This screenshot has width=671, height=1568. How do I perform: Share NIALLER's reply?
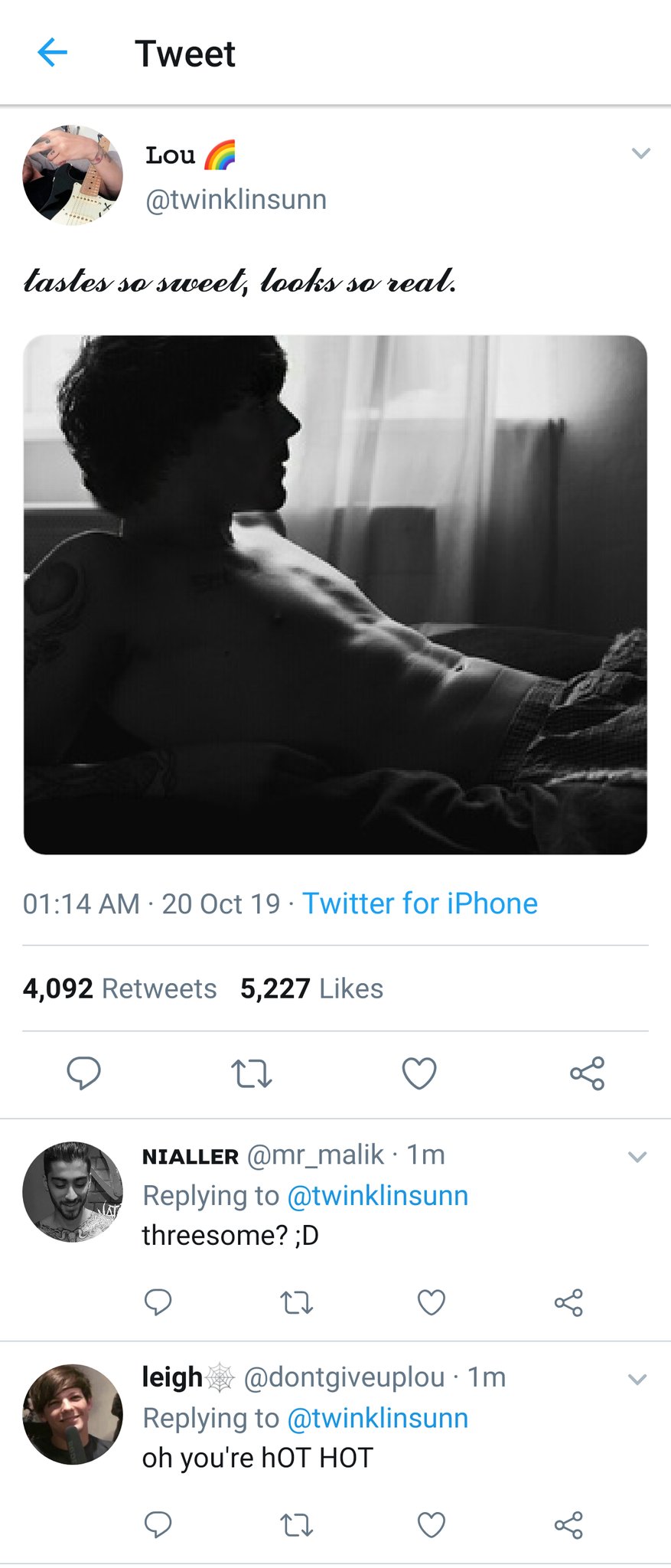pyautogui.click(x=568, y=1302)
